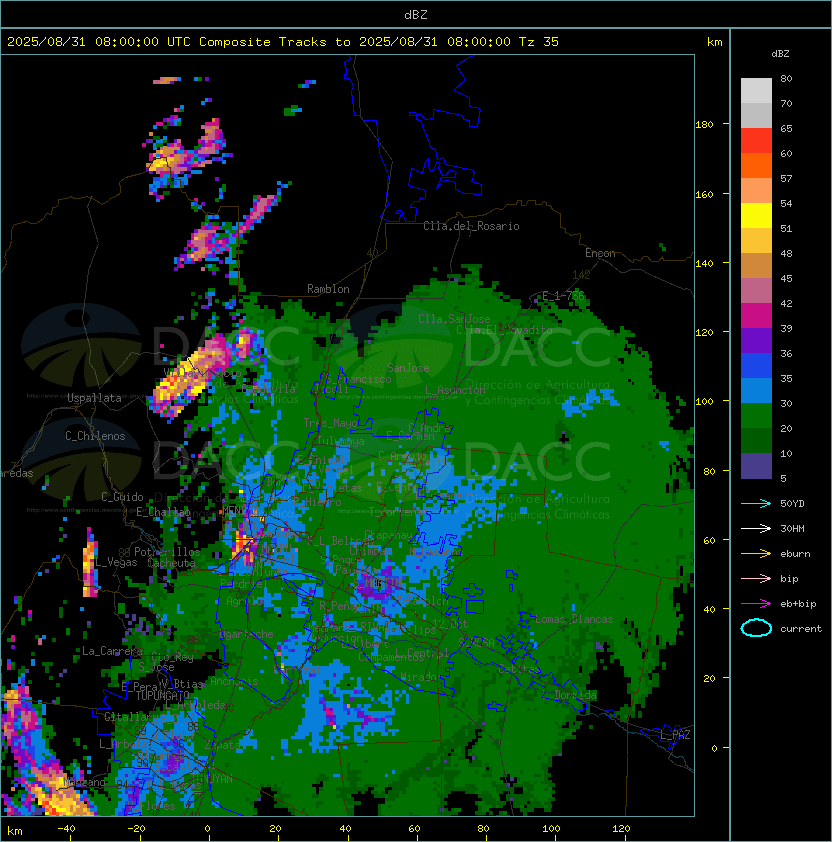Click the 'Potrerillos' map label
Viewport: 832px width, 842px height.
click(167, 552)
